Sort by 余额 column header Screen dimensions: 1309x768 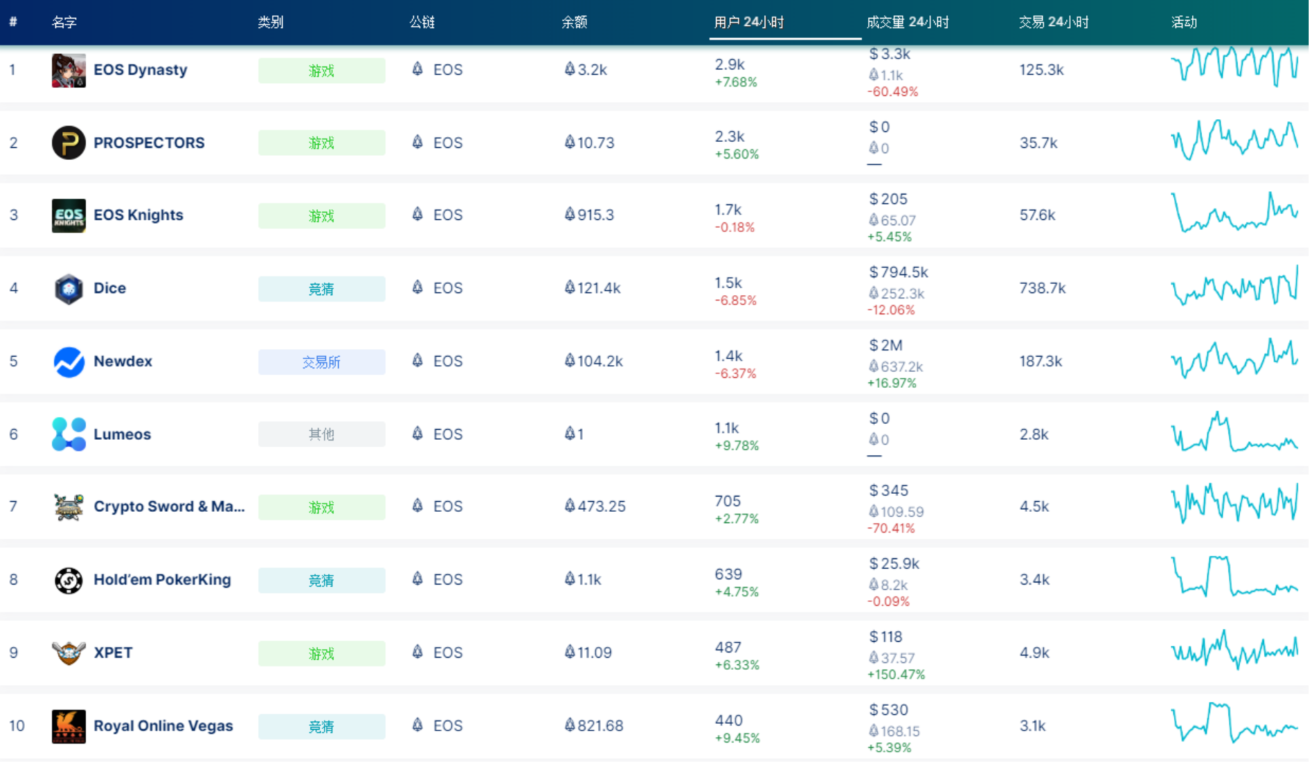[x=574, y=22]
